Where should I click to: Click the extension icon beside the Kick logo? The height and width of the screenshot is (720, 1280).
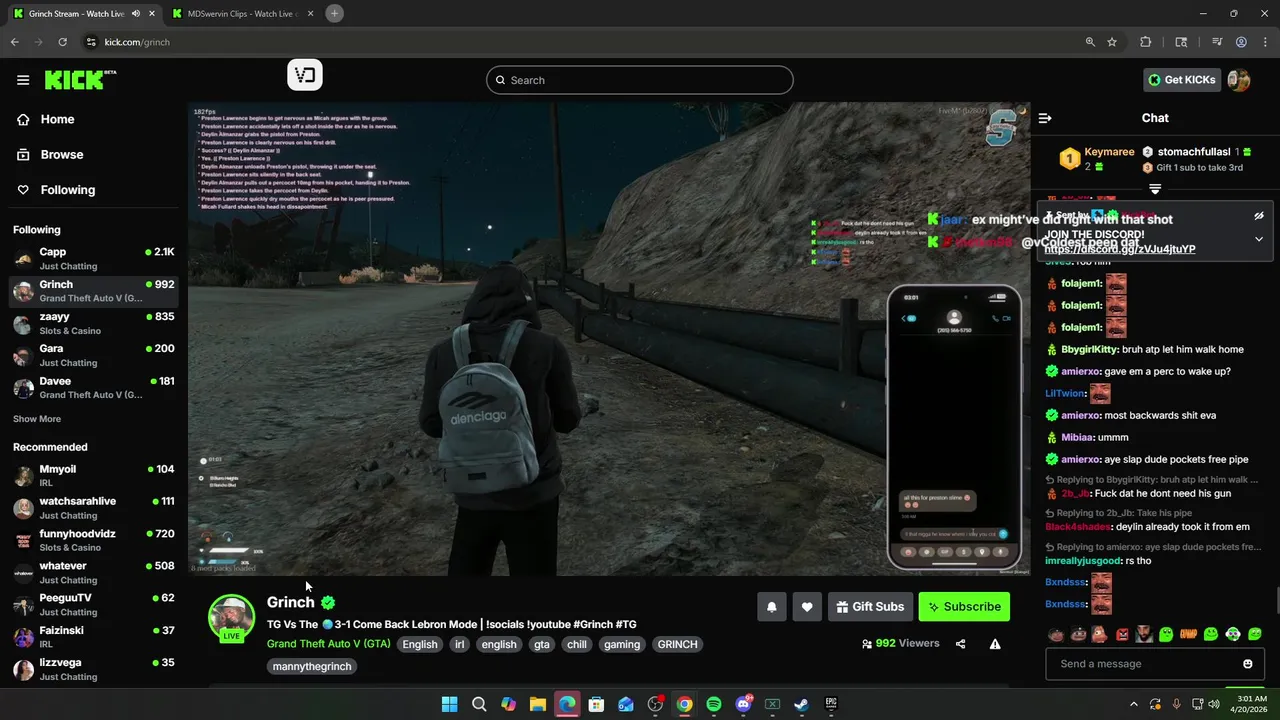305,75
